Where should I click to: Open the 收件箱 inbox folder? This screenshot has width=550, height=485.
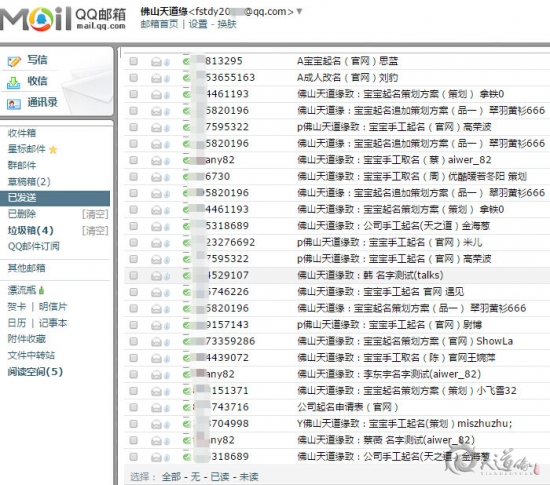(22, 133)
